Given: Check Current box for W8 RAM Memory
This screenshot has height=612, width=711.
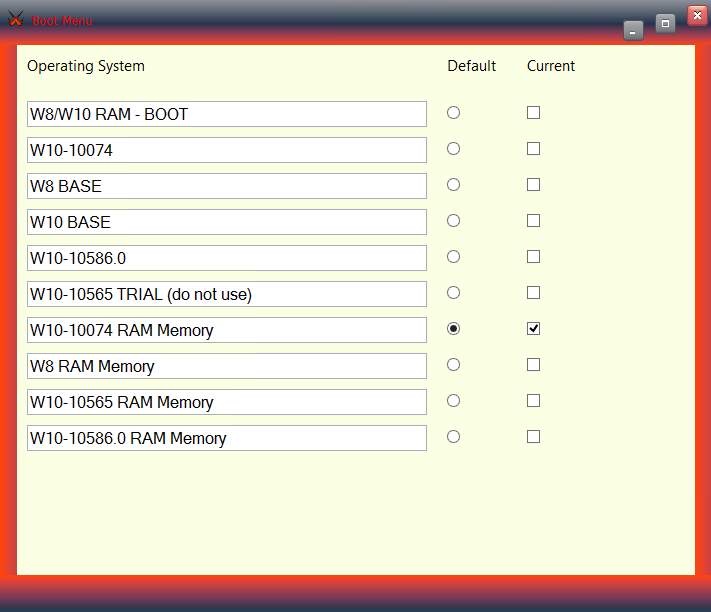Looking at the screenshot, I should [533, 364].
